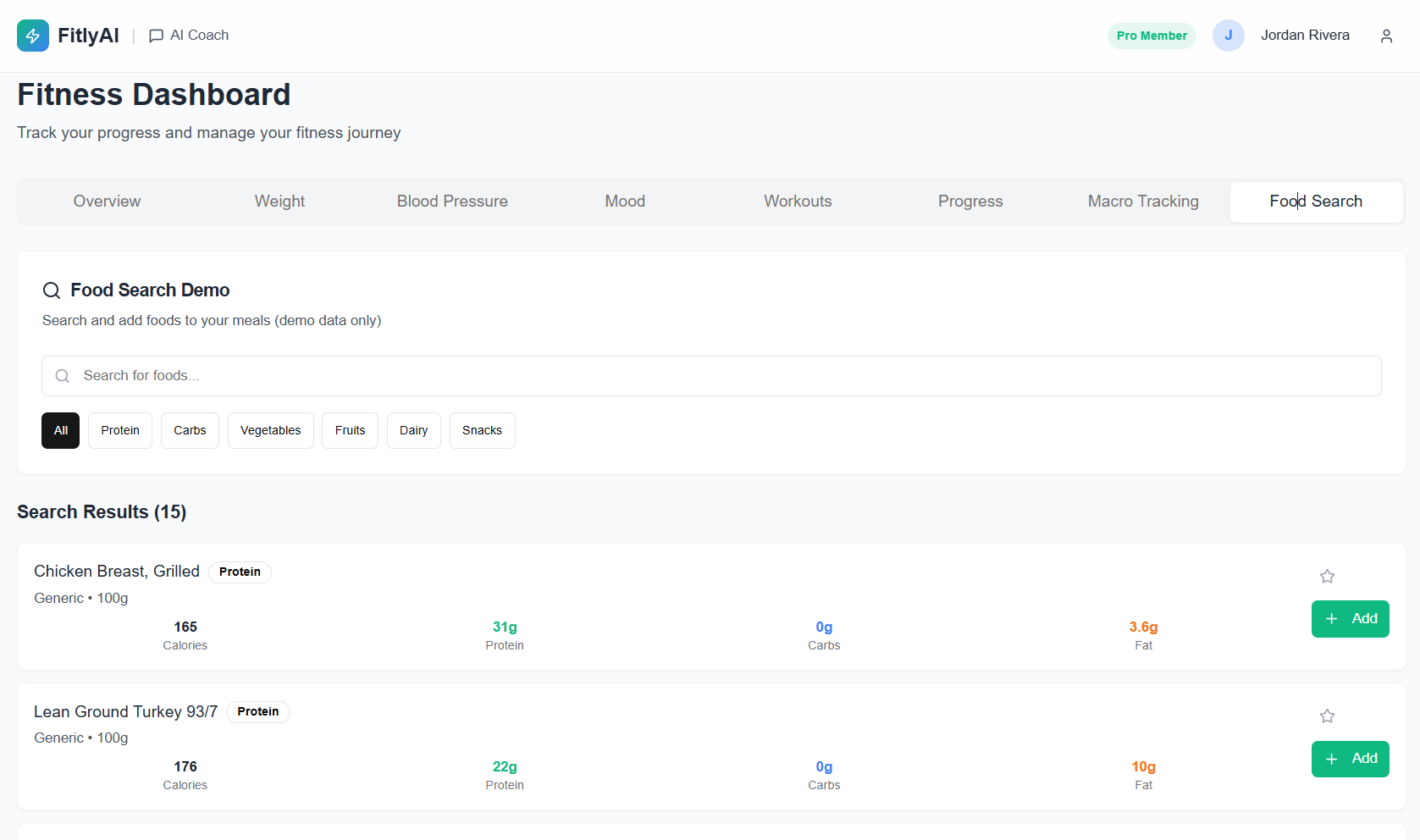Open the account menu via the person icon

(1386, 36)
